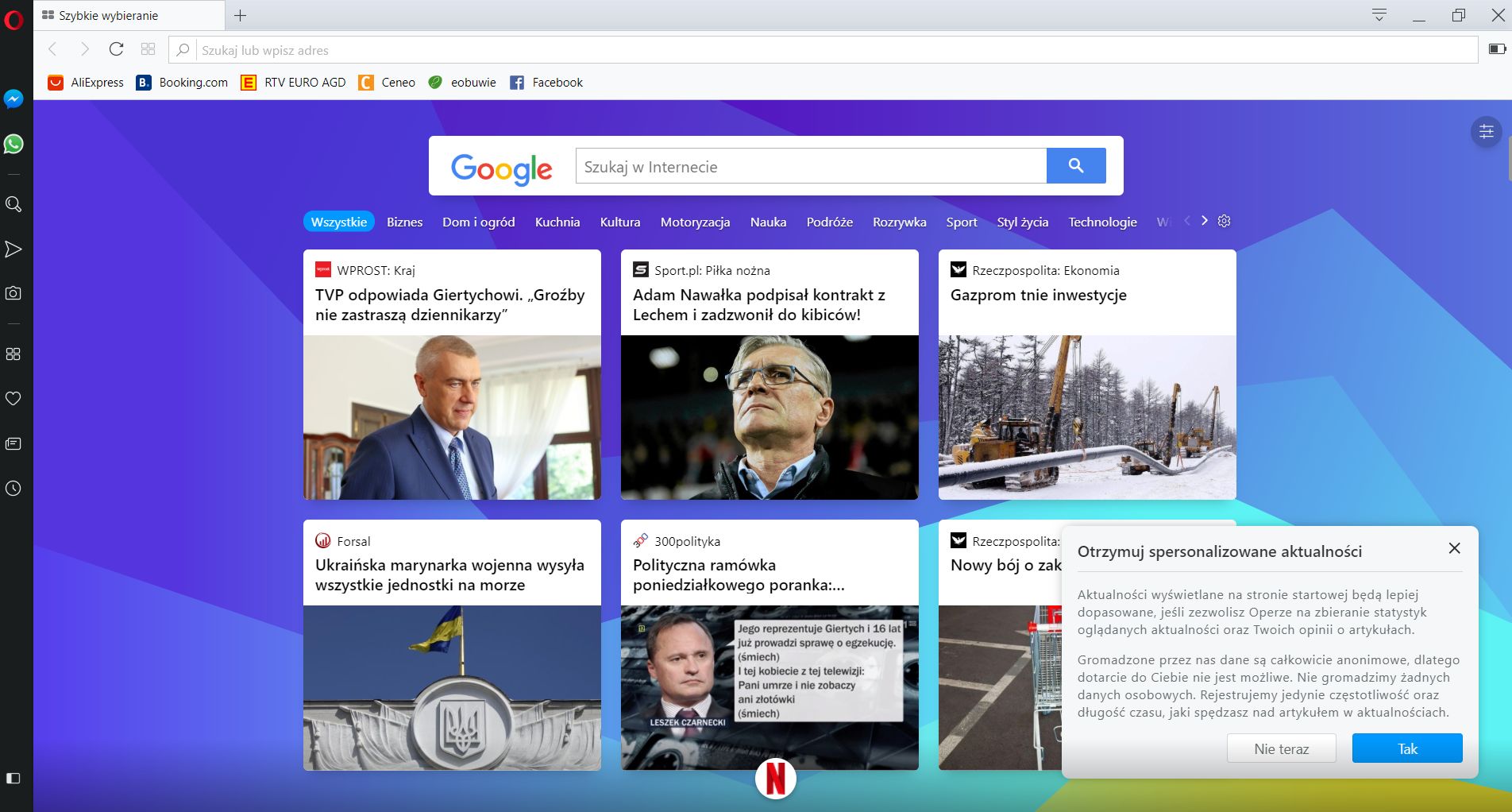Open My Flow from the sidebar
Screen dimensions: 1512x812
(13, 249)
